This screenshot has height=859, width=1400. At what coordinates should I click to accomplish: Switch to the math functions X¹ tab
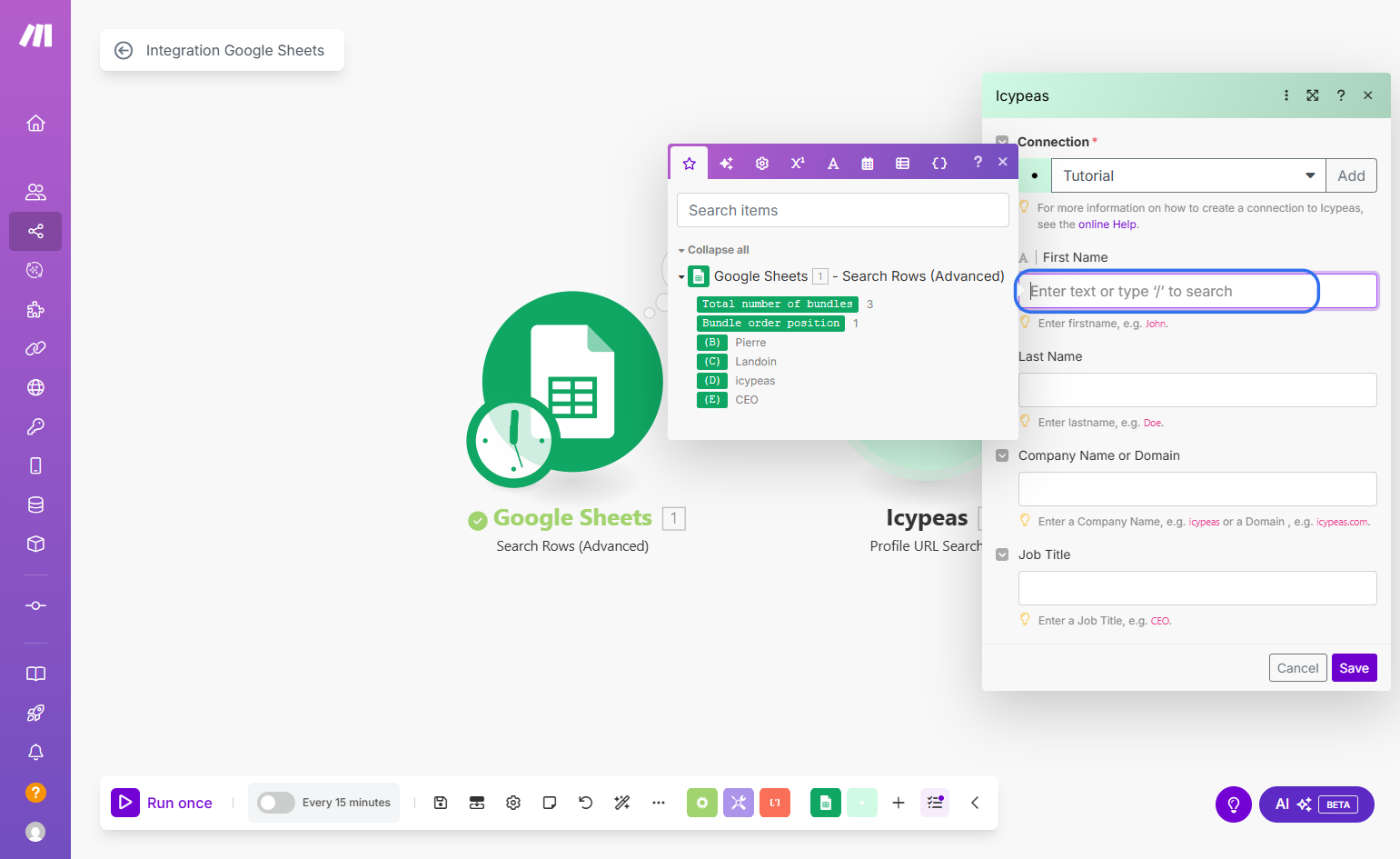click(x=798, y=163)
